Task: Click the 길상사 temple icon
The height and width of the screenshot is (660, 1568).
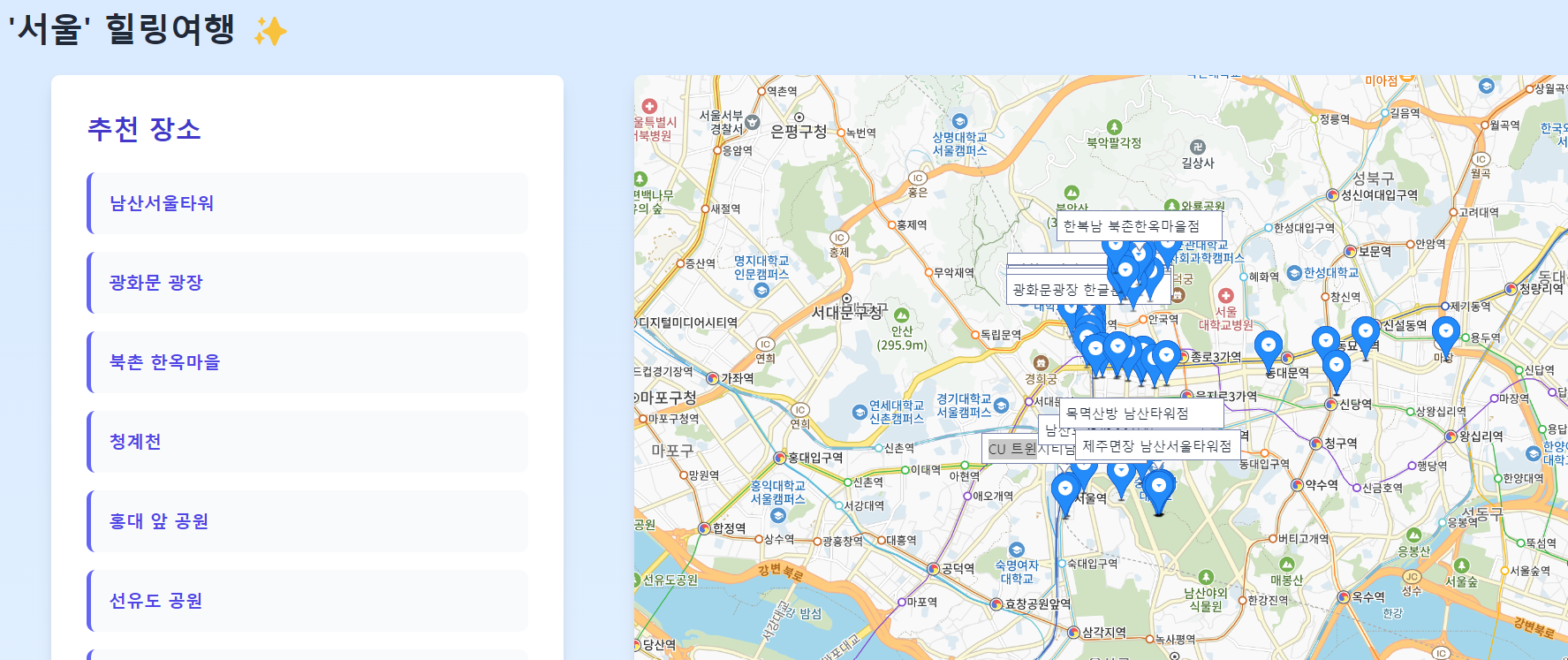Action: pos(1197,147)
